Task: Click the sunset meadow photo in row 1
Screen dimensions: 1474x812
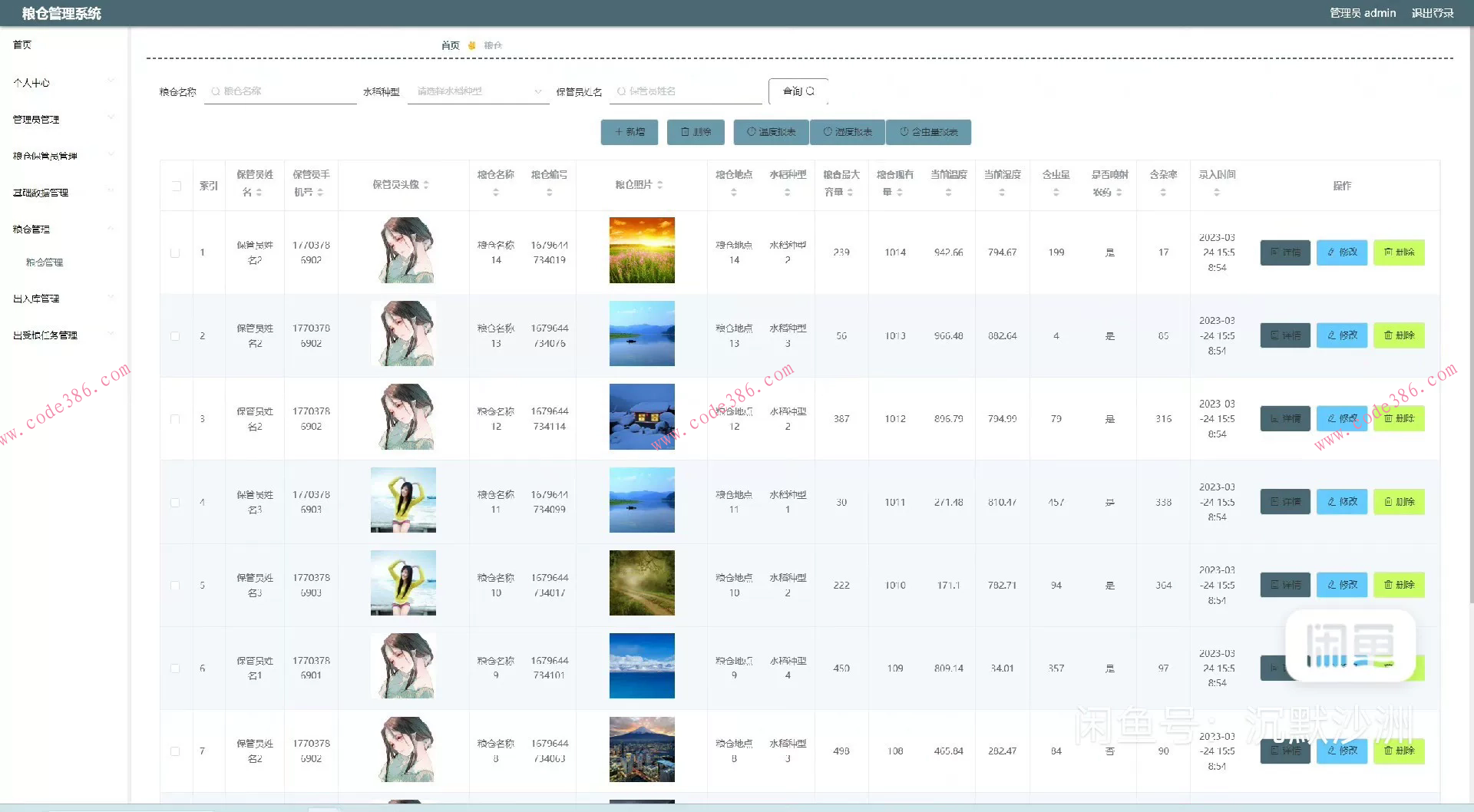Action: point(642,250)
